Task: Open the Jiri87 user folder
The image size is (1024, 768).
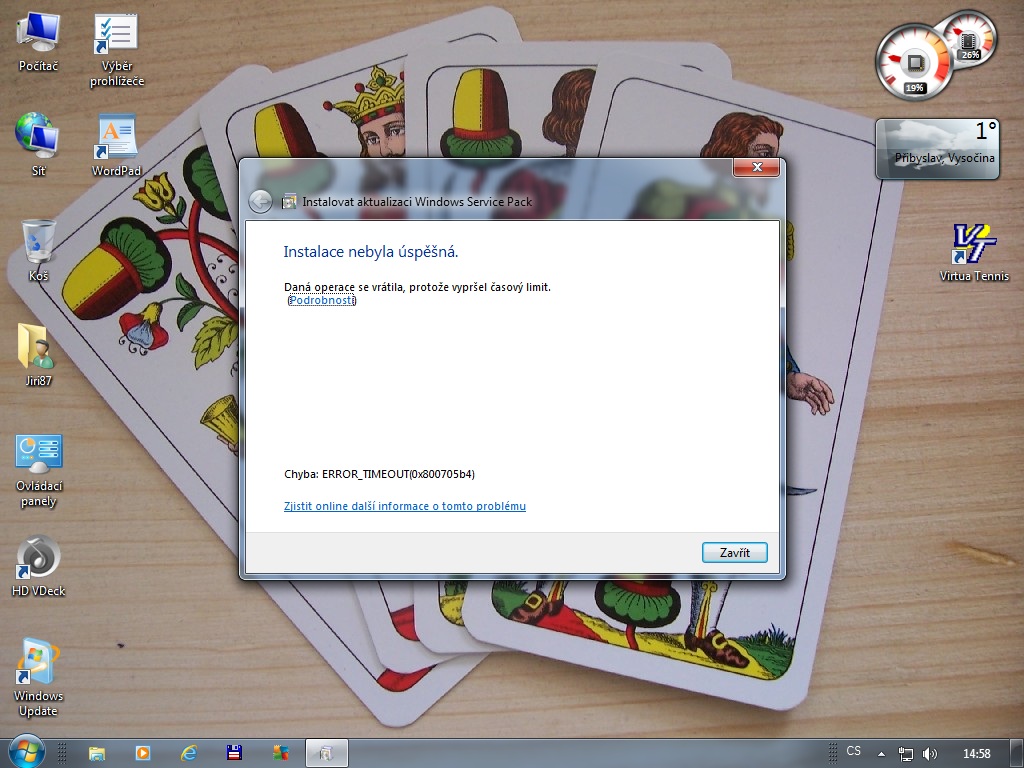Action: (x=38, y=355)
